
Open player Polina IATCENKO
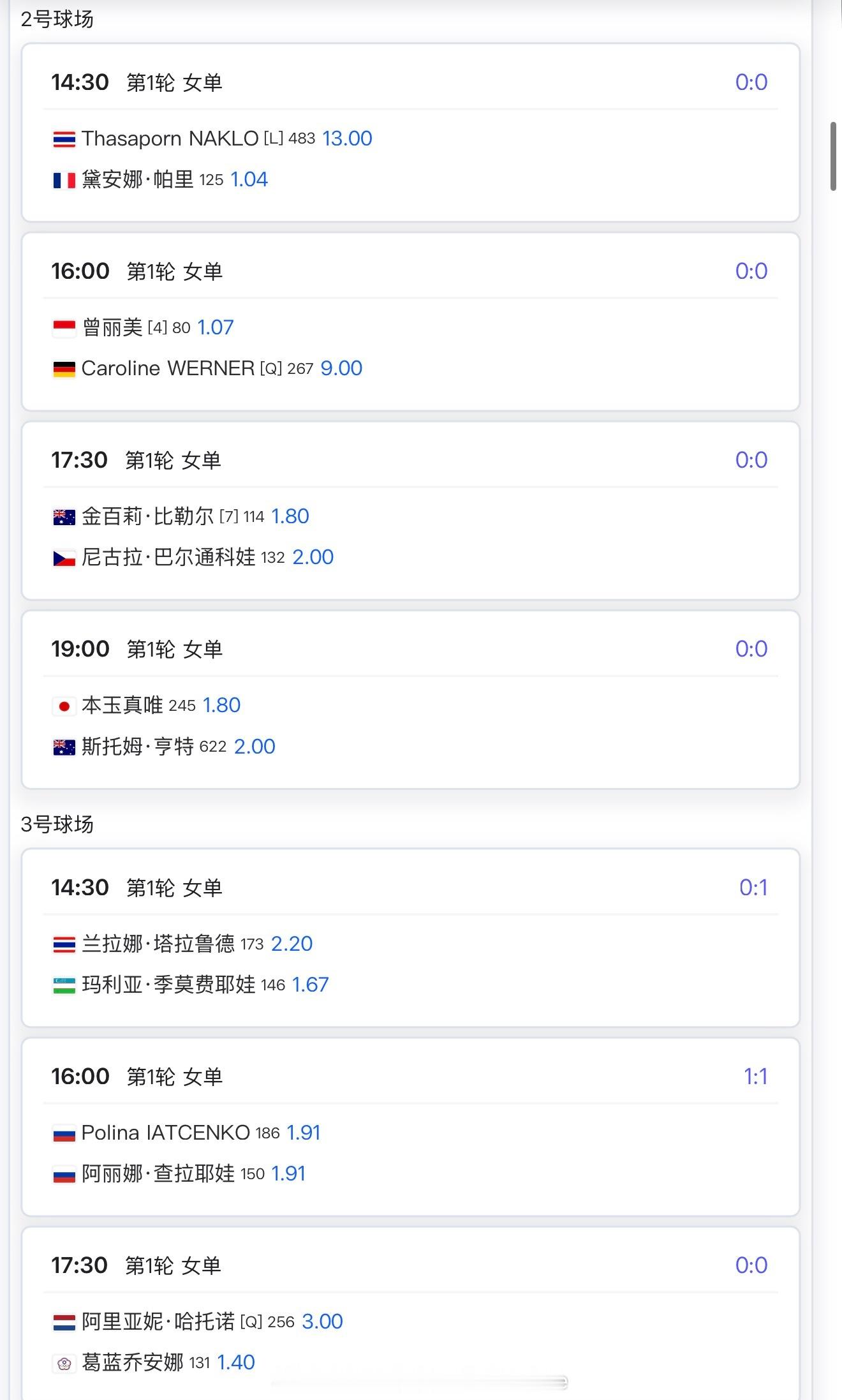(165, 1133)
